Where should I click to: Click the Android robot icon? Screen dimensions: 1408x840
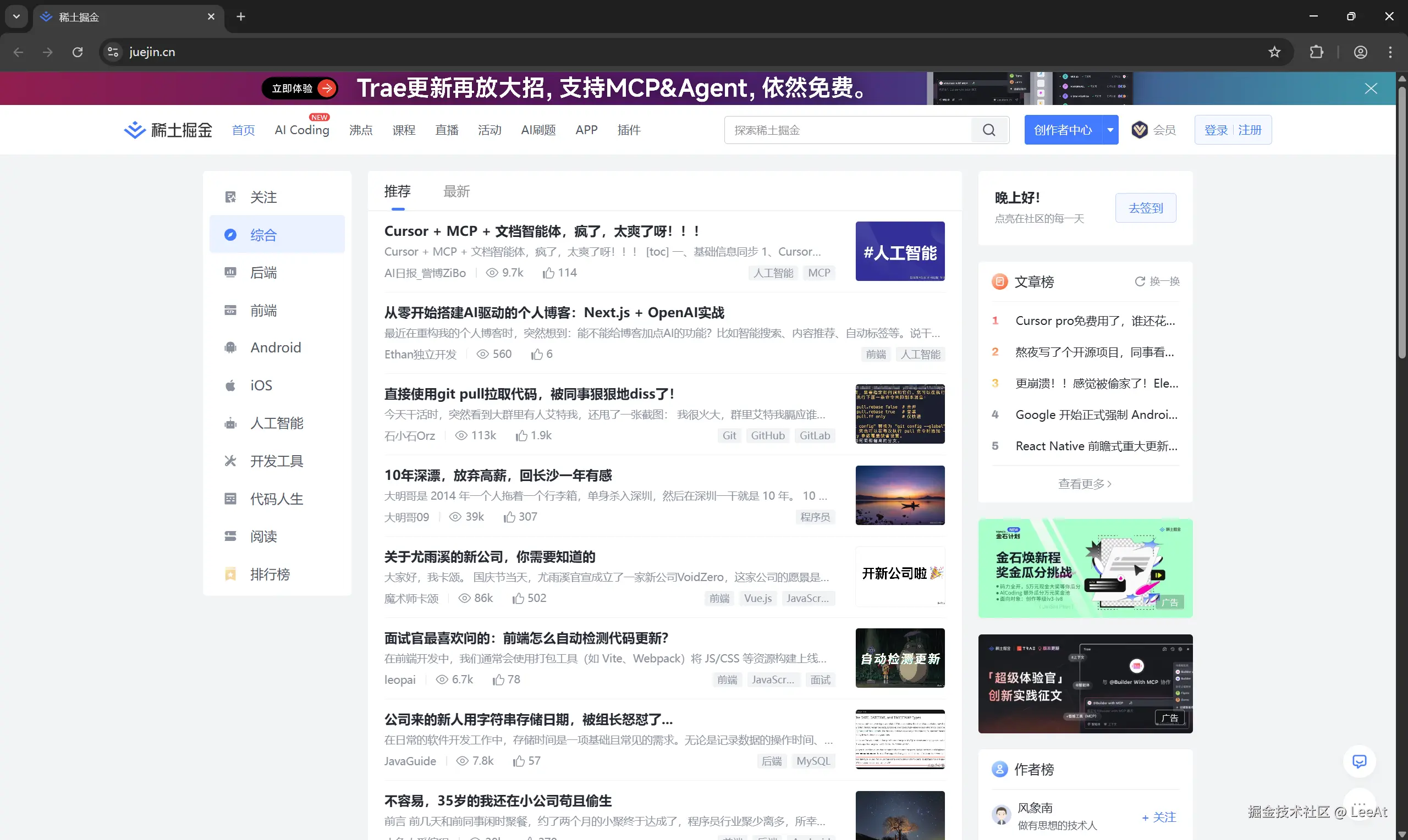coord(230,347)
